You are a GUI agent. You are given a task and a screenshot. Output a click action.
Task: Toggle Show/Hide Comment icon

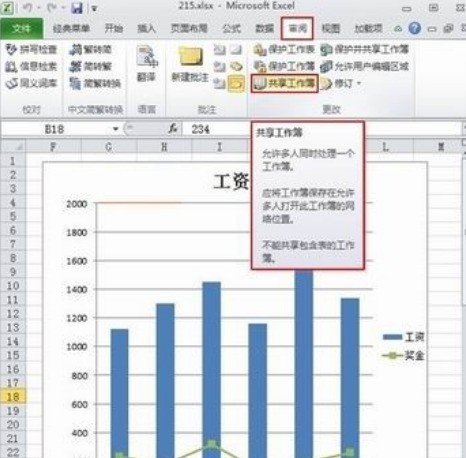pos(236,50)
